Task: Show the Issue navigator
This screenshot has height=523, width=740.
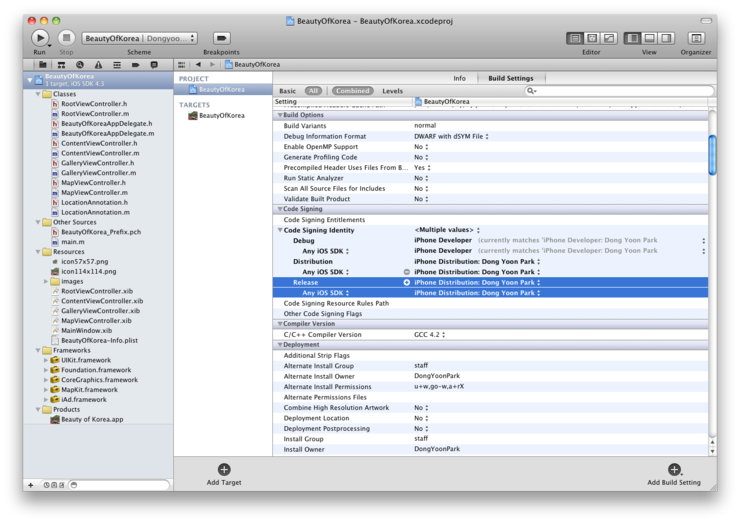Action: click(x=98, y=65)
